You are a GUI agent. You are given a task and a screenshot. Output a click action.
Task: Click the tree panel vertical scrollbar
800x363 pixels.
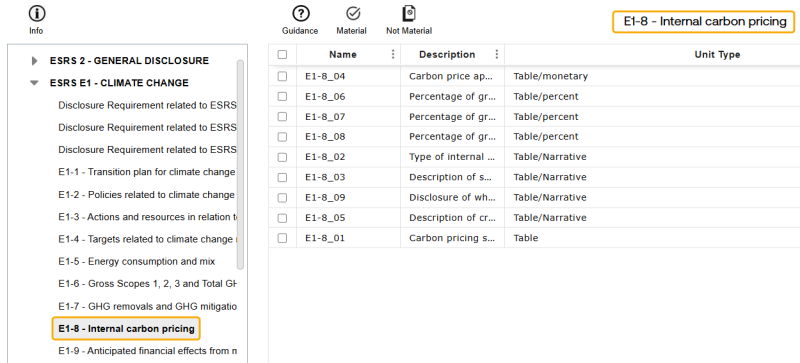tap(240, 164)
